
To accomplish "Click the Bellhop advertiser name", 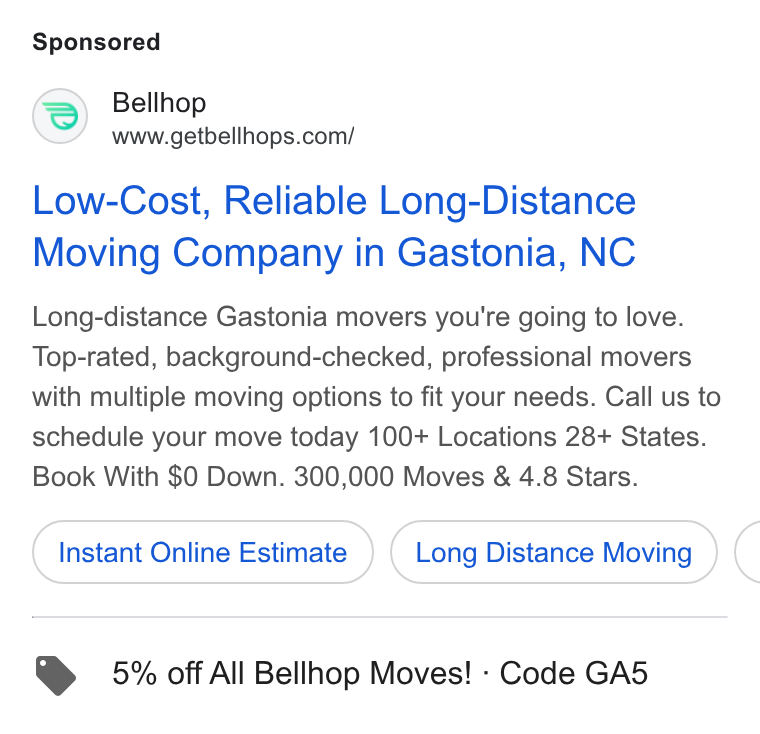I will click(159, 103).
